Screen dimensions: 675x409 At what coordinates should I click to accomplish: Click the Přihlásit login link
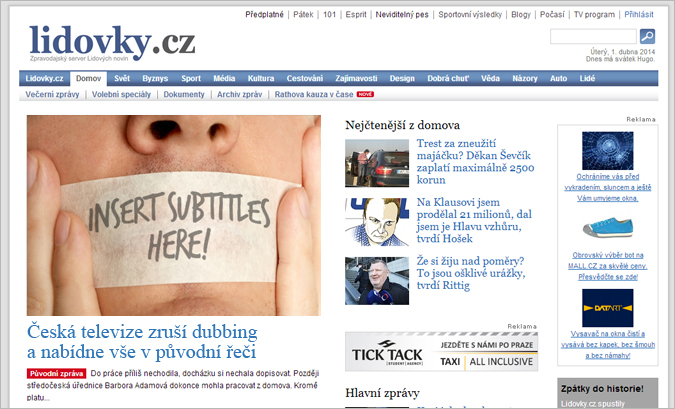point(639,15)
